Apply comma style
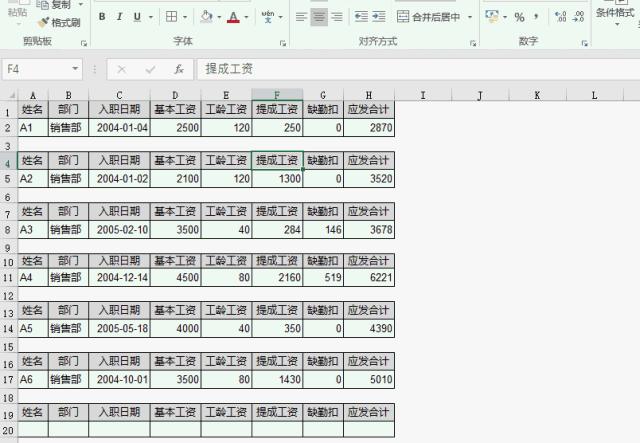This screenshot has width=640, height=443. (x=536, y=17)
